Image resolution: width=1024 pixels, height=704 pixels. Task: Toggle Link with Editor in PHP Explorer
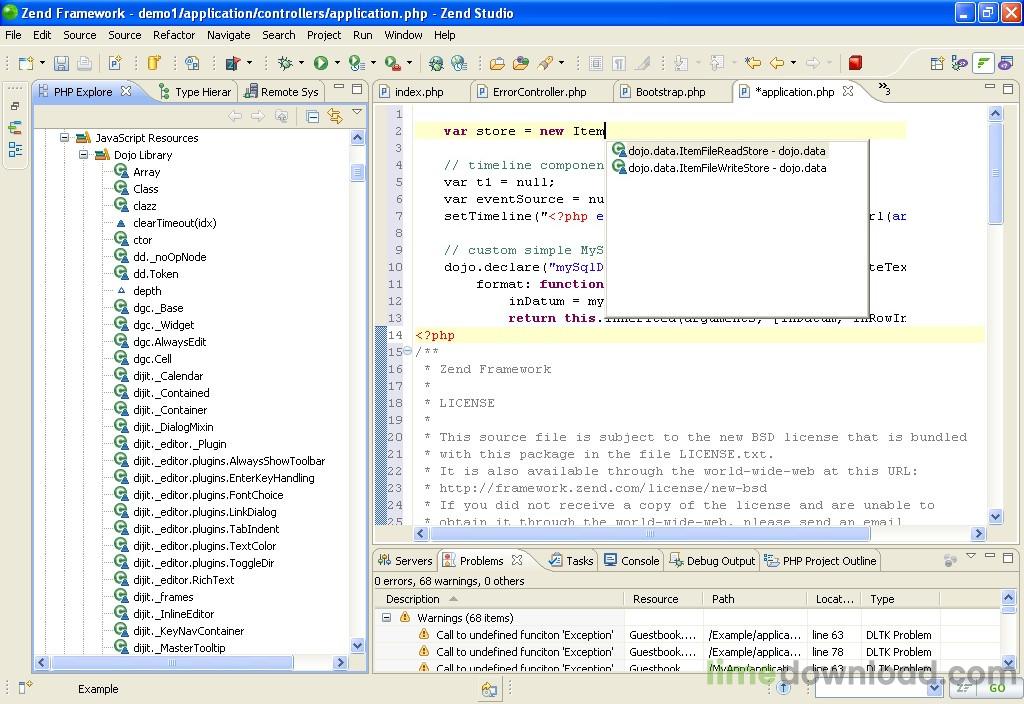[335, 116]
